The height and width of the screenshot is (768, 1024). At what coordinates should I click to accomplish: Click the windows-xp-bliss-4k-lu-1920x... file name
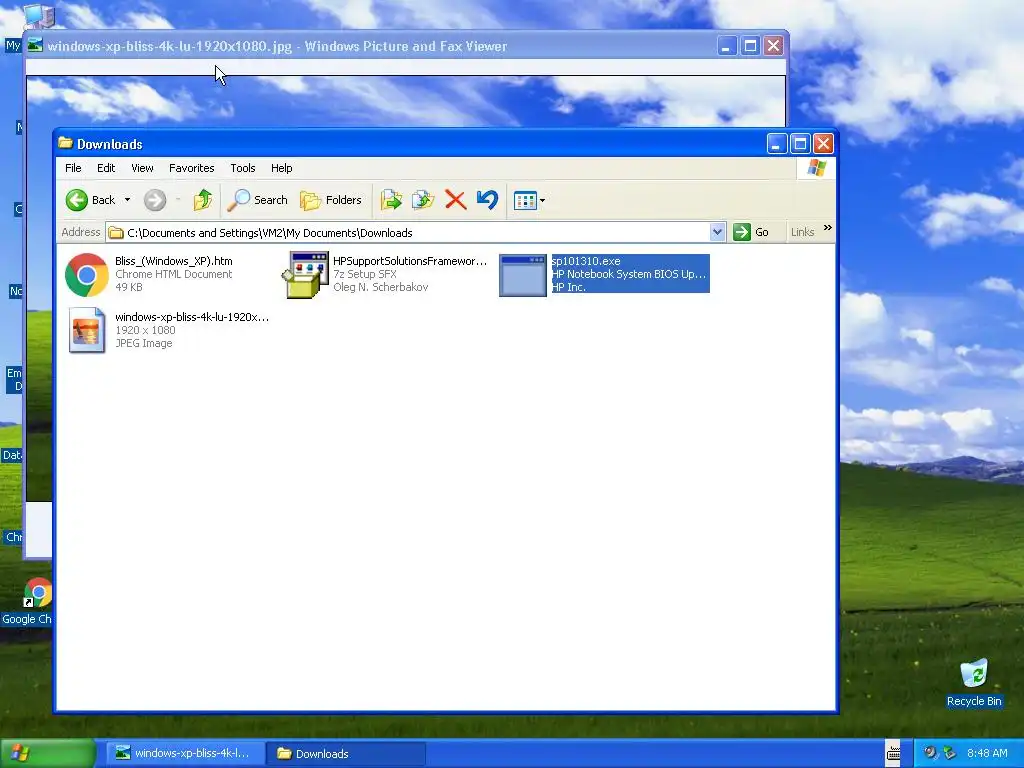tap(192, 317)
